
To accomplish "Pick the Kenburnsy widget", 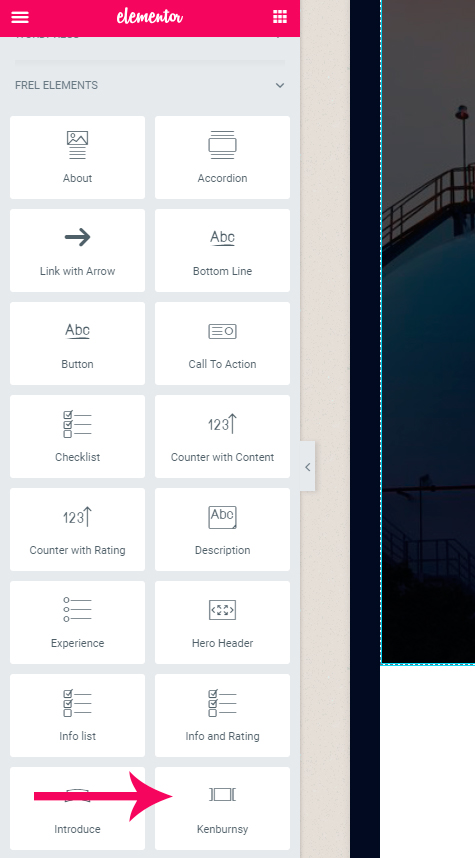I will tap(222, 809).
